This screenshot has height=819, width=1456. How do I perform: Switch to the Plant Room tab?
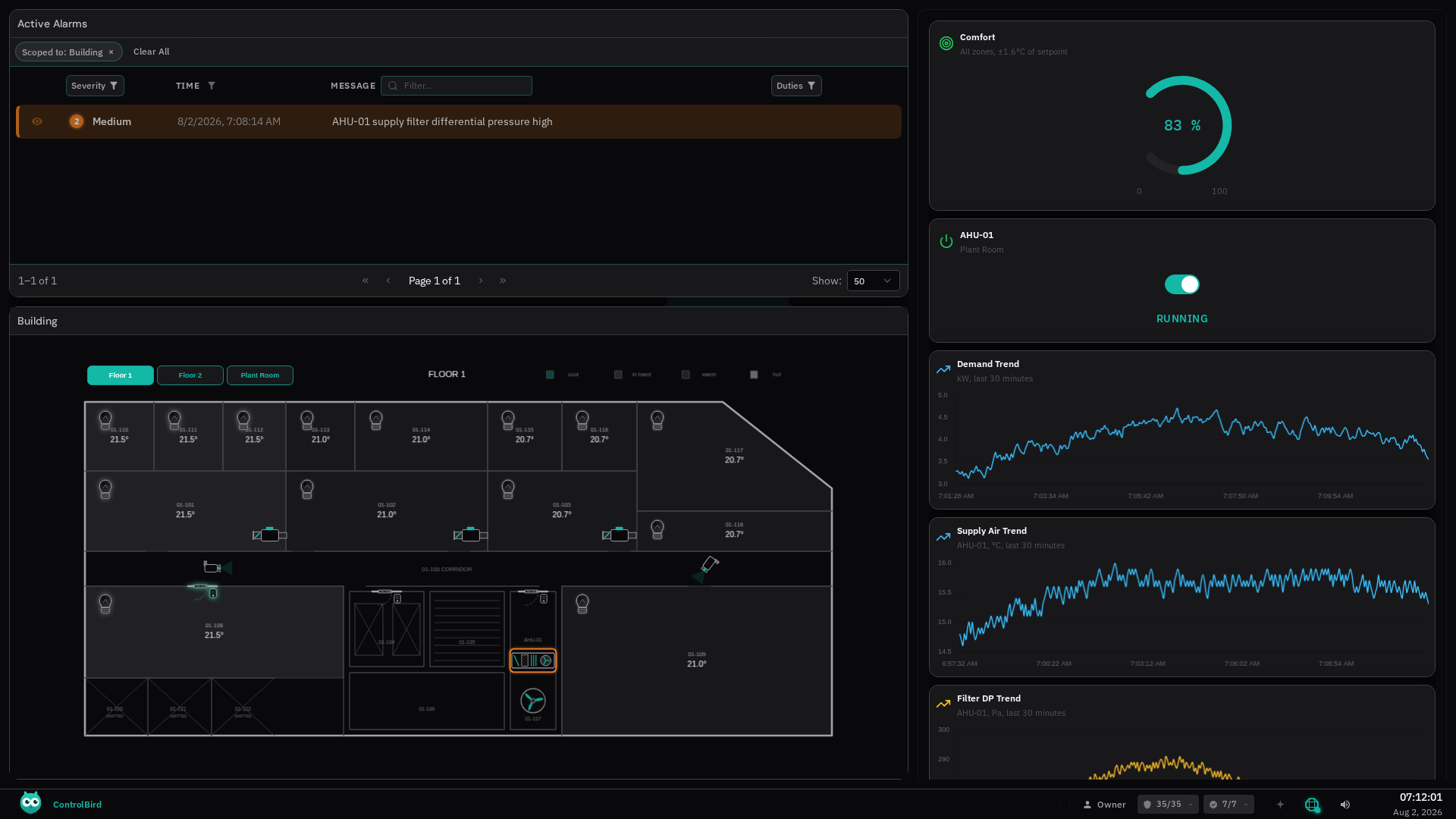pyautogui.click(x=260, y=375)
